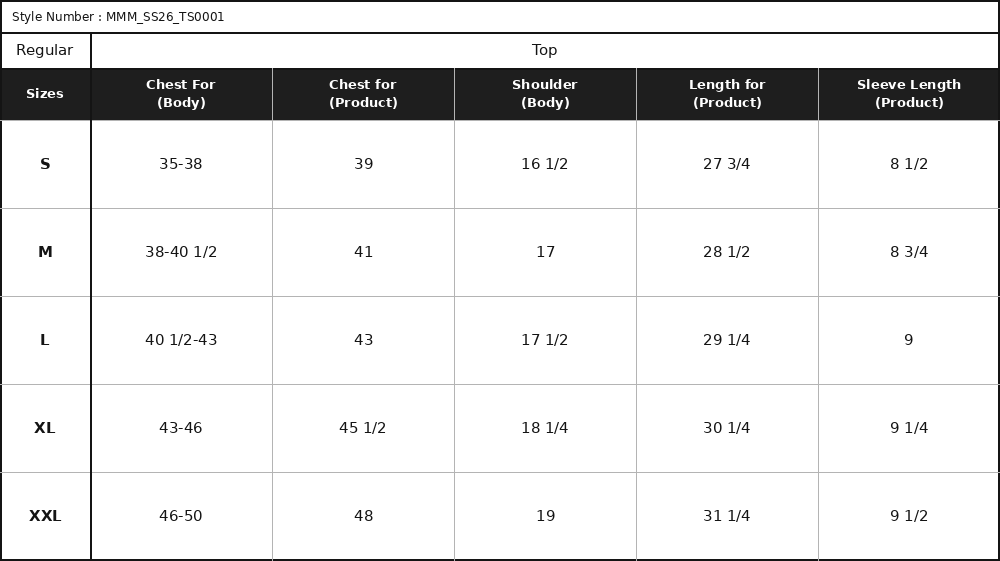Click the Chest for (Product) column header
Image resolution: width=1000 pixels, height=561 pixels.
363,94
